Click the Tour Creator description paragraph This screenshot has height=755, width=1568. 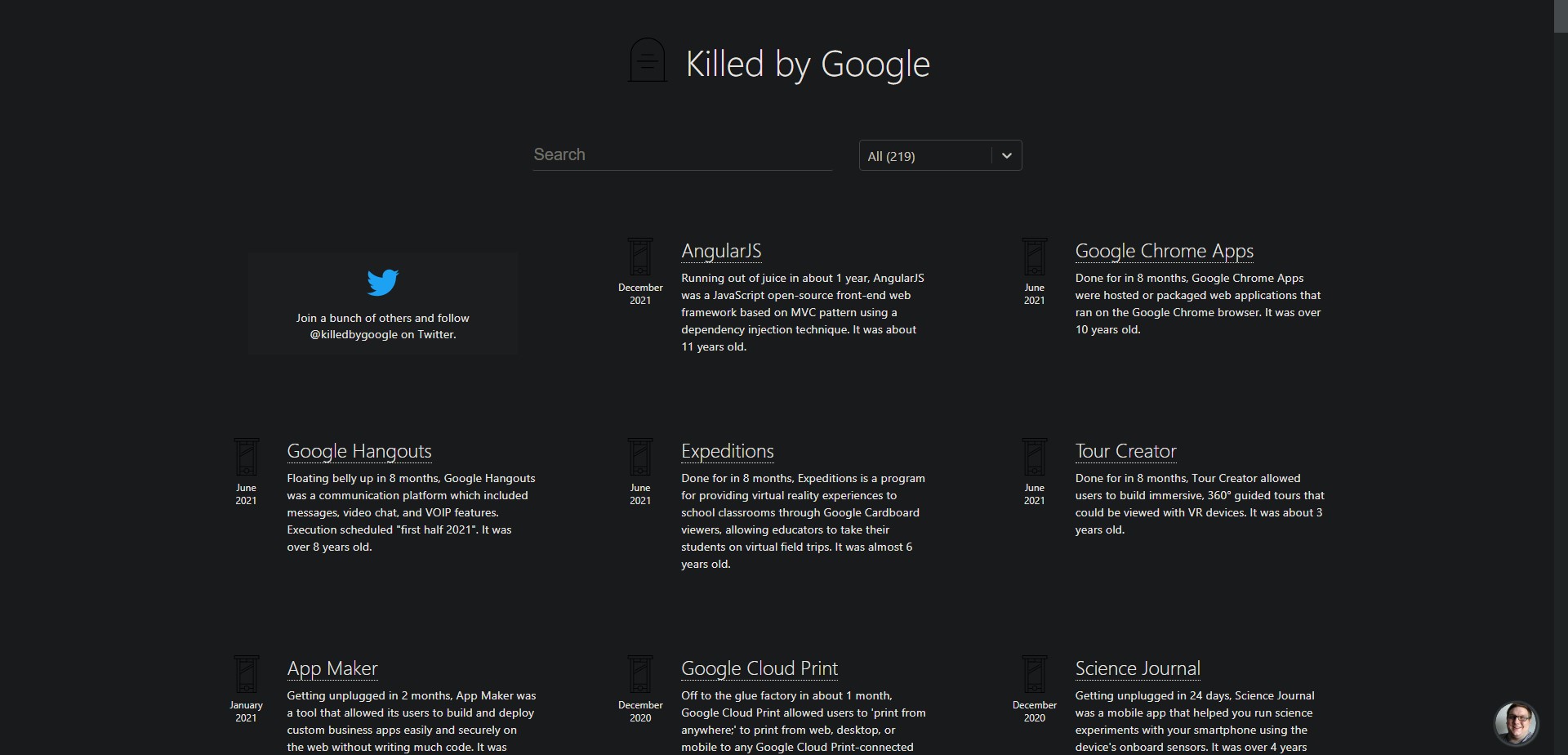[1200, 504]
